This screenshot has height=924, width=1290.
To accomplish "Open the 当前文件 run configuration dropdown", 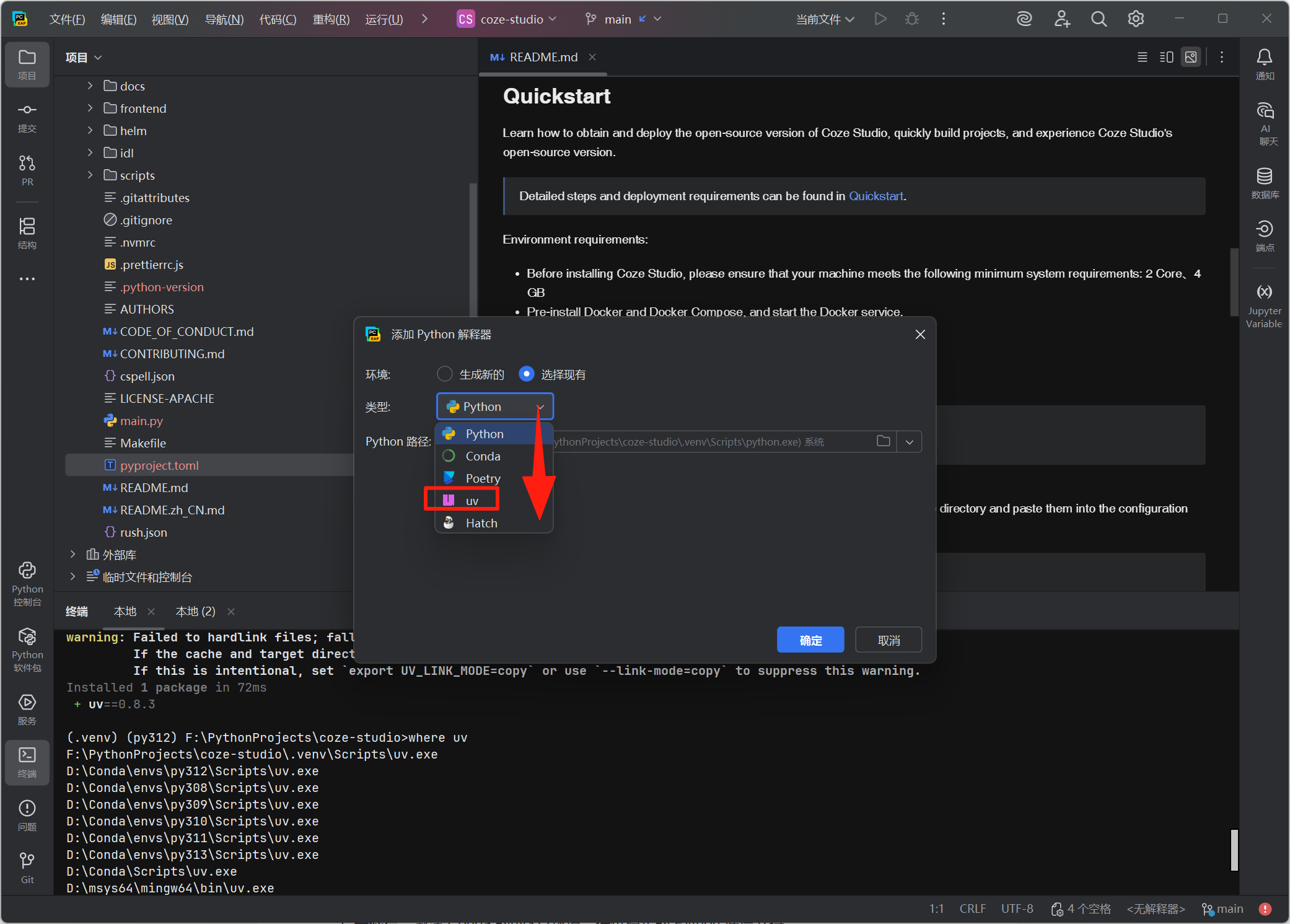I will coord(825,19).
